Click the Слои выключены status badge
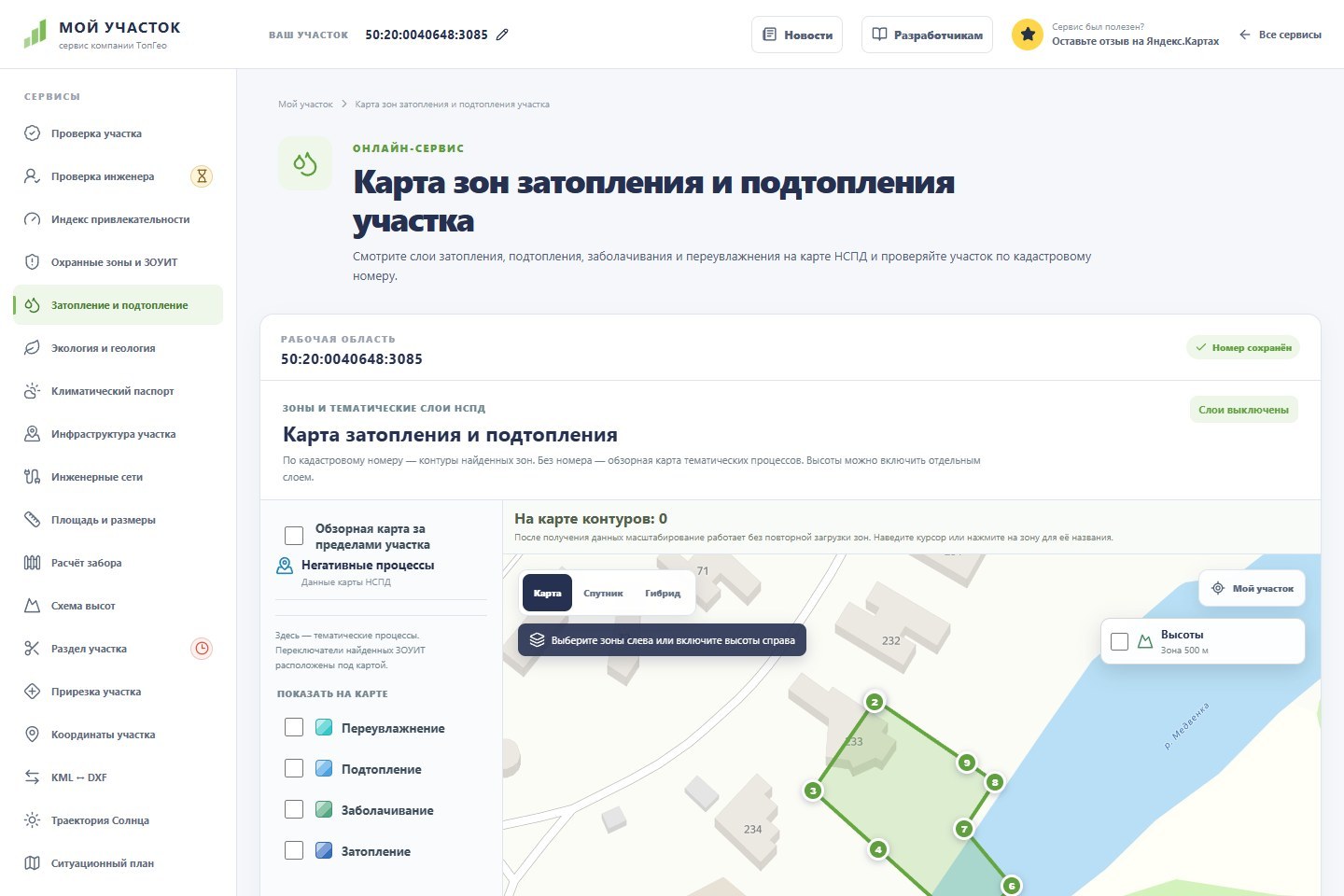Viewport: 1344px width, 896px height. pos(1243,410)
